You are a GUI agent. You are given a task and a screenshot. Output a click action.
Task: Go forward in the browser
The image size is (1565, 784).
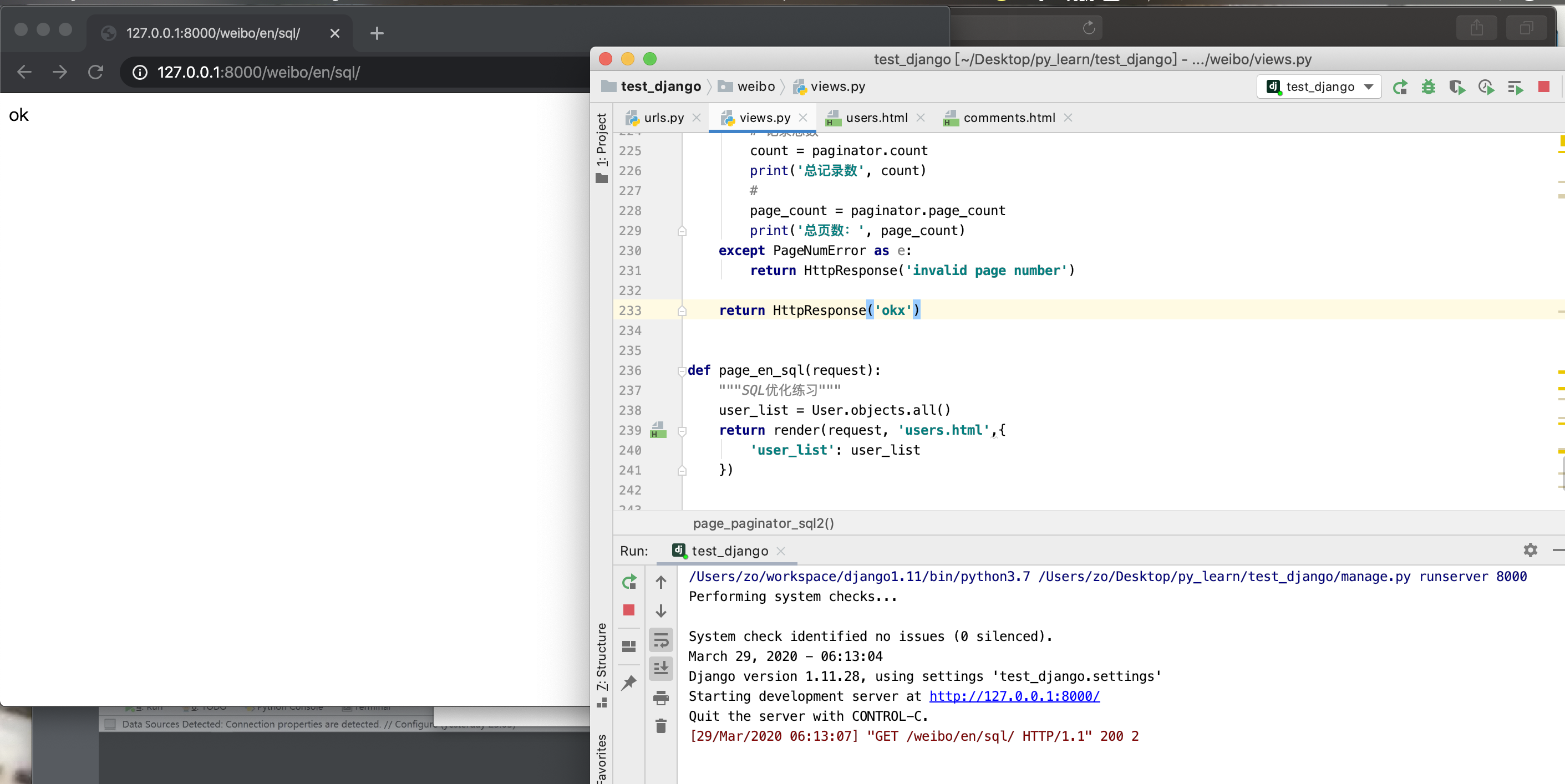[59, 72]
